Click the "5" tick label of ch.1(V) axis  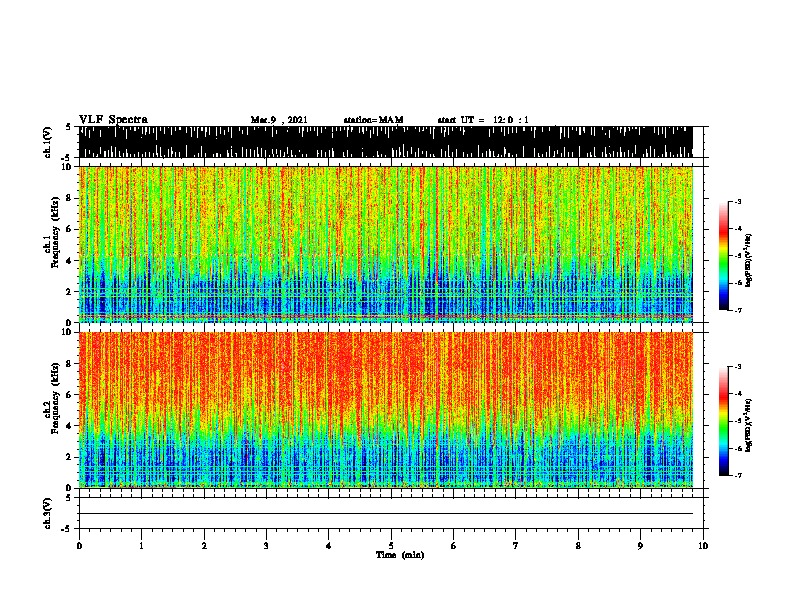[x=69, y=127]
